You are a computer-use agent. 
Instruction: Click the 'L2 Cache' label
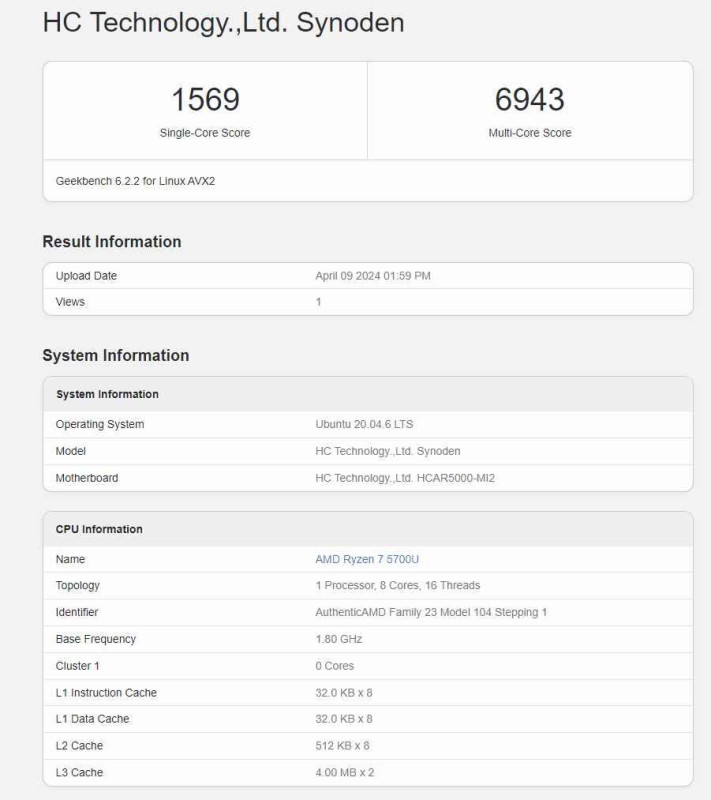pyautogui.click(x=79, y=746)
